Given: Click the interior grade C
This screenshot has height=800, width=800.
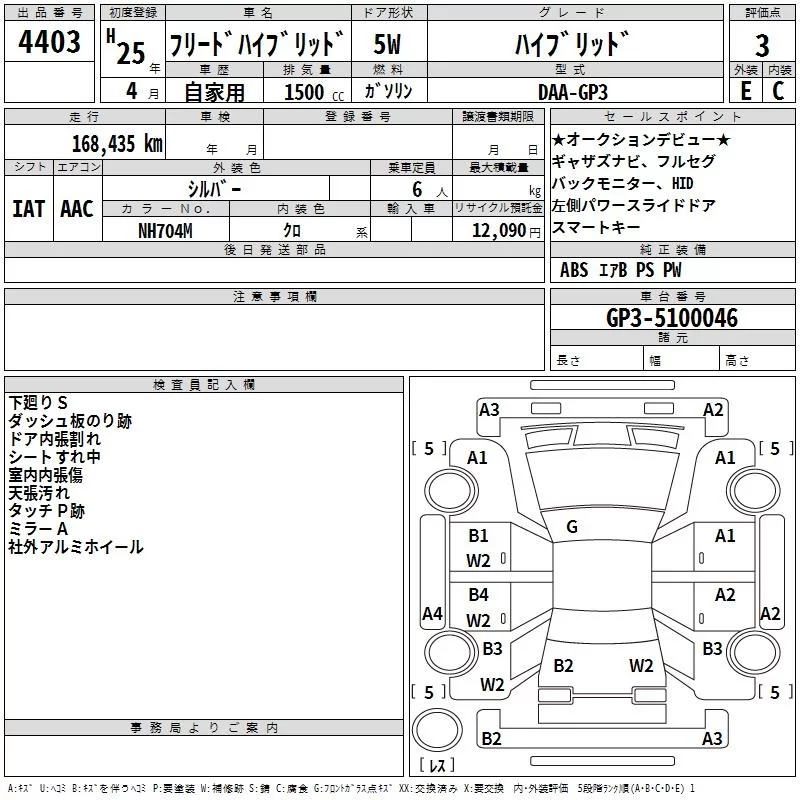Looking at the screenshot, I should pyautogui.click(x=778, y=91).
